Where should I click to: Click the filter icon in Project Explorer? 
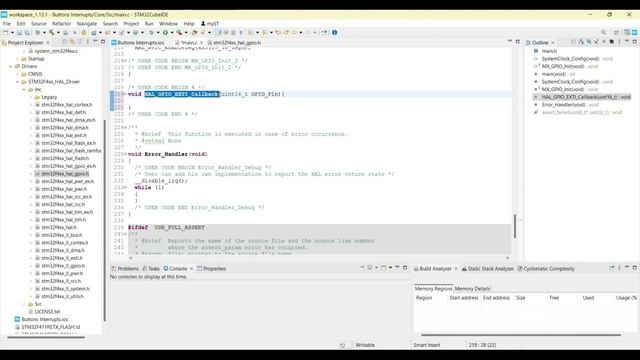point(80,42)
